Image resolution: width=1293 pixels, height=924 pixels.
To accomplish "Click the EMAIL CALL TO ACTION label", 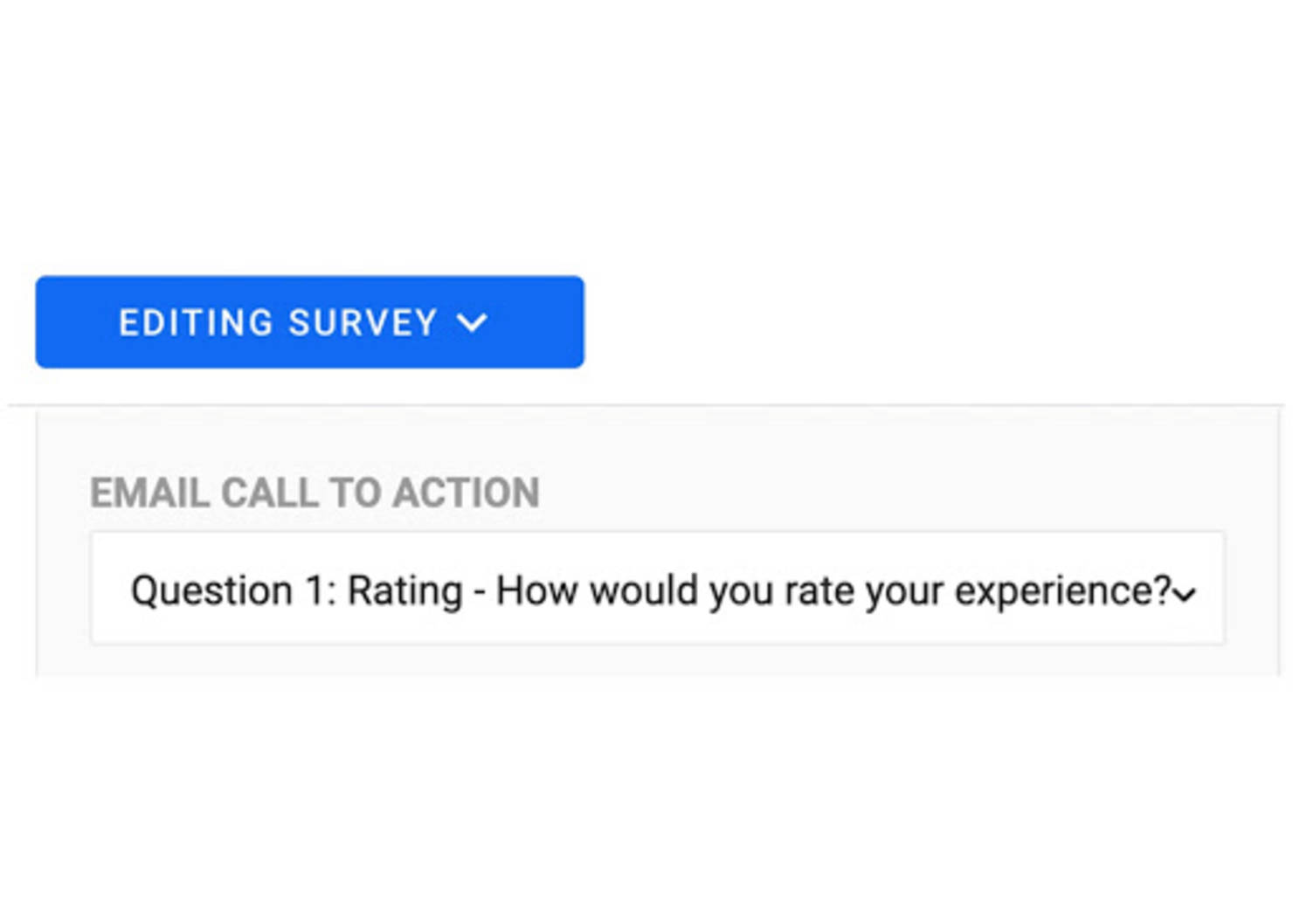I will tap(315, 493).
